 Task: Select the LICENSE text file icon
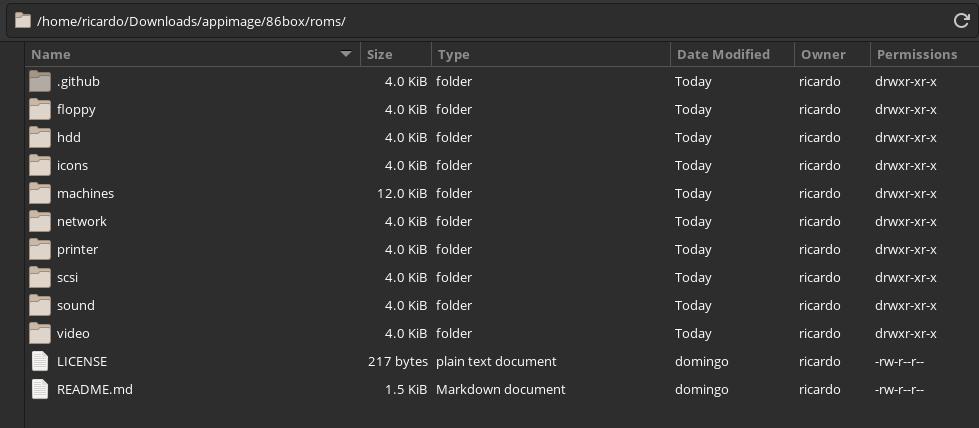pos(40,361)
